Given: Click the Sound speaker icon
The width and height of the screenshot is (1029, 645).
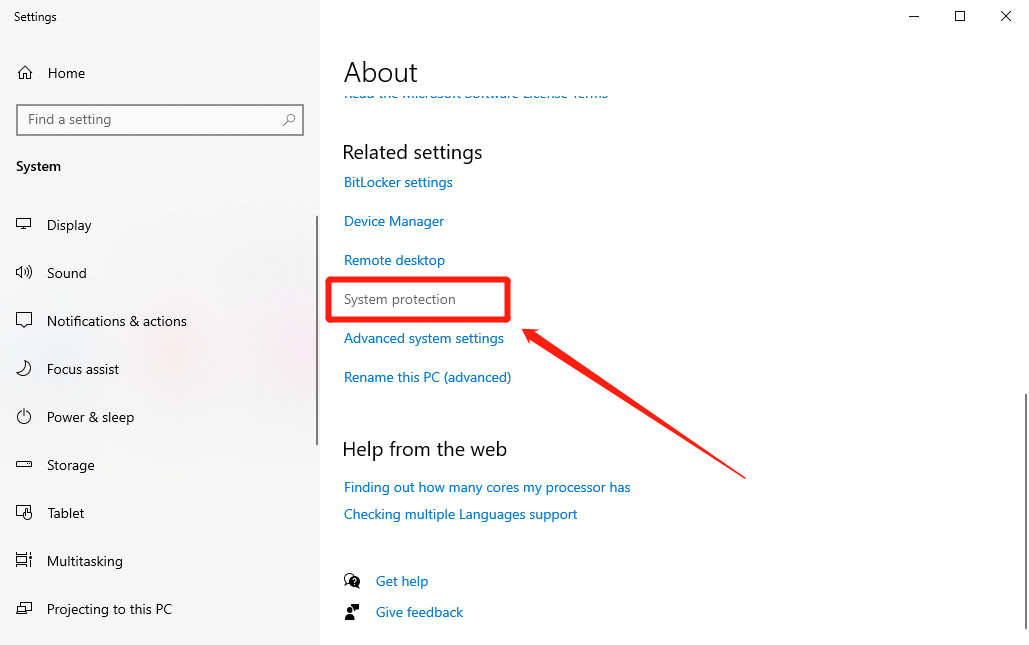Looking at the screenshot, I should pos(25,273).
